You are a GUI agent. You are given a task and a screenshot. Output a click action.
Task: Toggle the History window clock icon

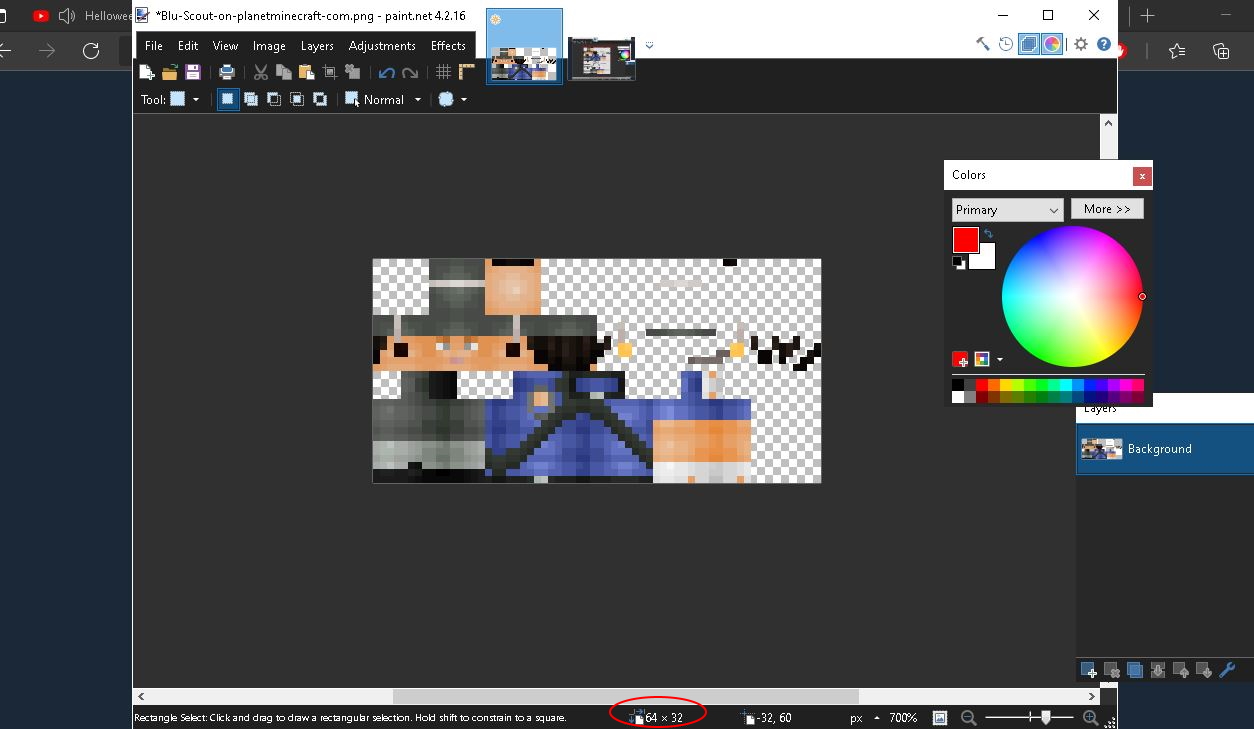(x=1006, y=44)
